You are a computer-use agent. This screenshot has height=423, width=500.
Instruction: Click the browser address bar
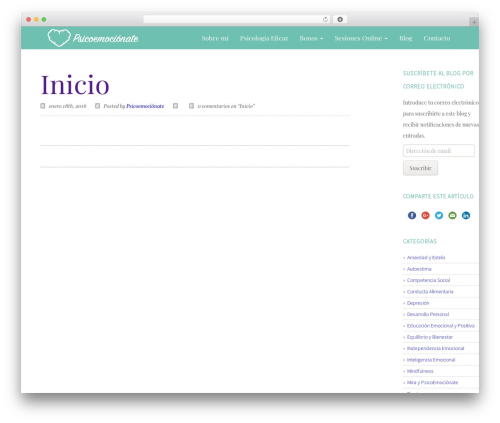coord(237,19)
